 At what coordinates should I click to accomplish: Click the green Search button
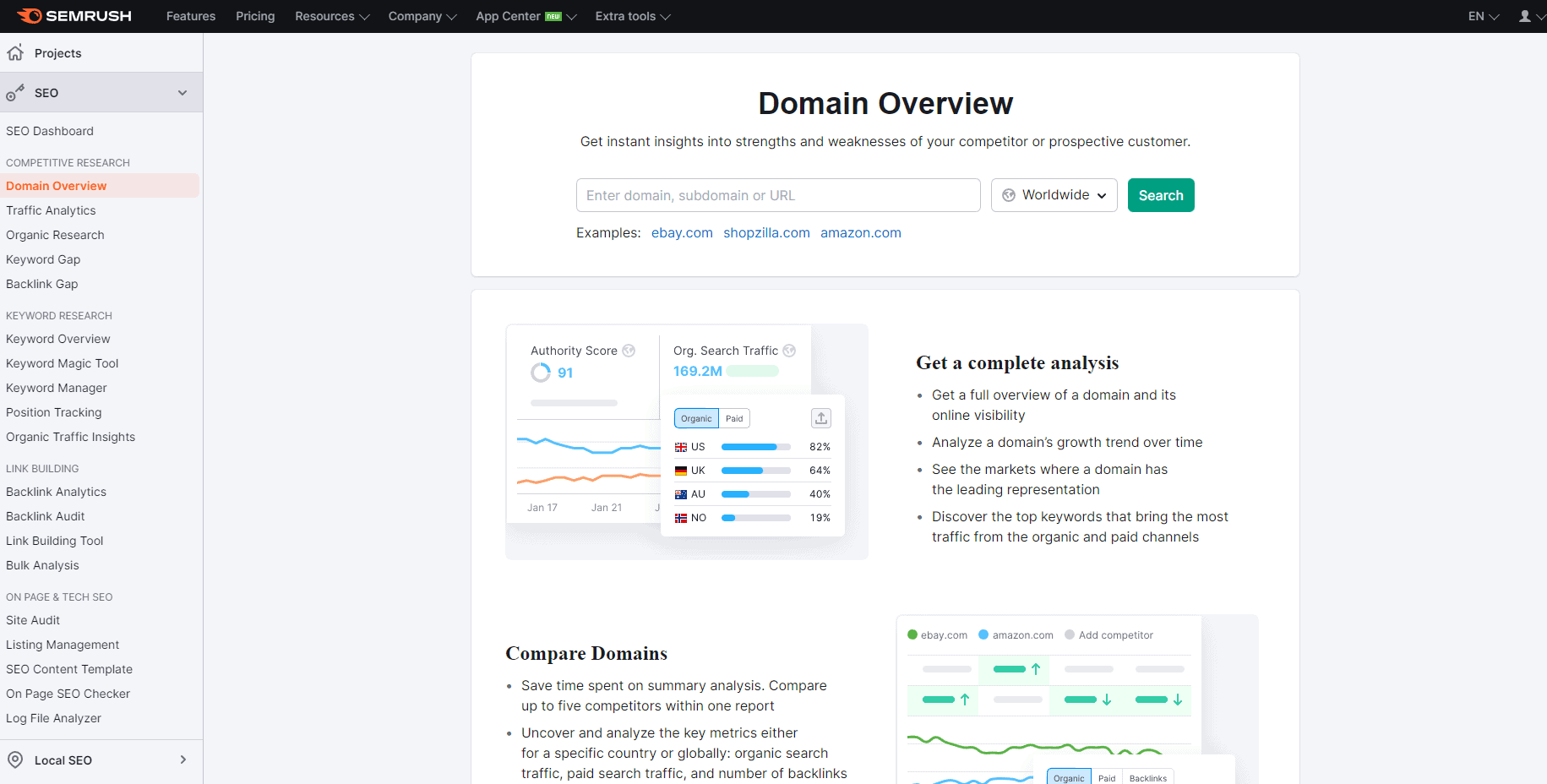click(x=1160, y=195)
